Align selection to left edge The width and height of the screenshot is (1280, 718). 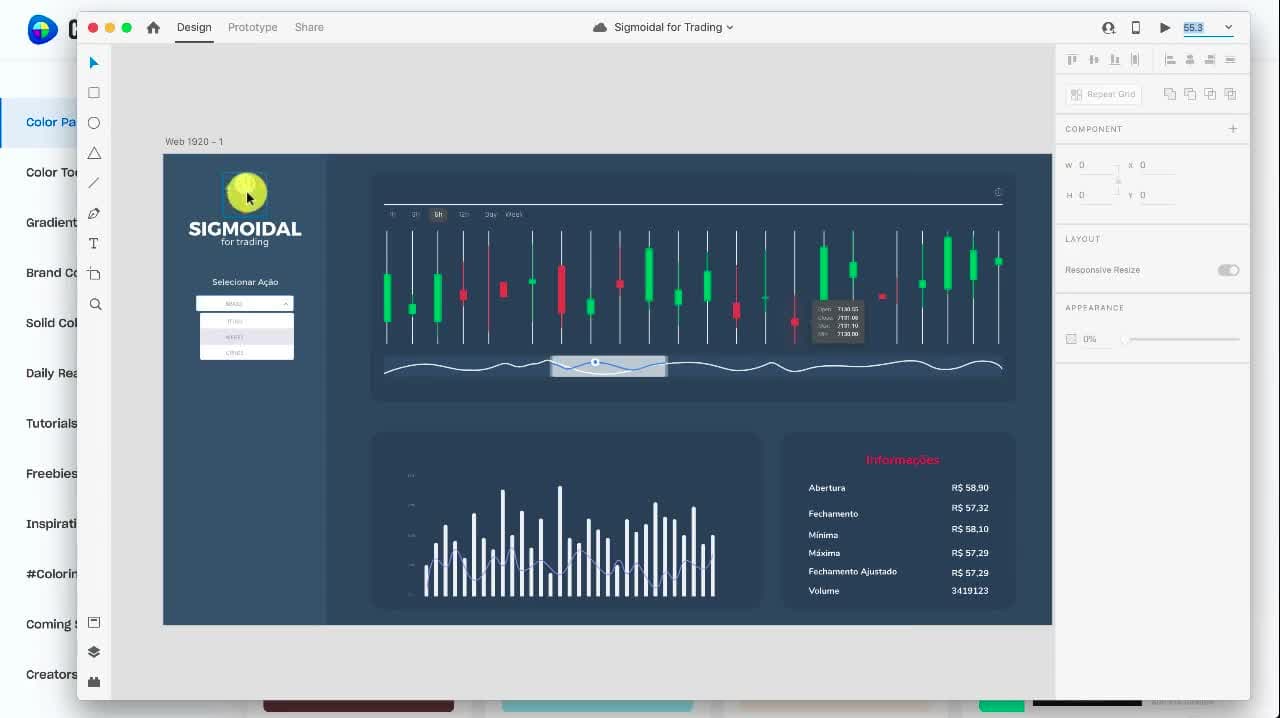tap(1170, 60)
